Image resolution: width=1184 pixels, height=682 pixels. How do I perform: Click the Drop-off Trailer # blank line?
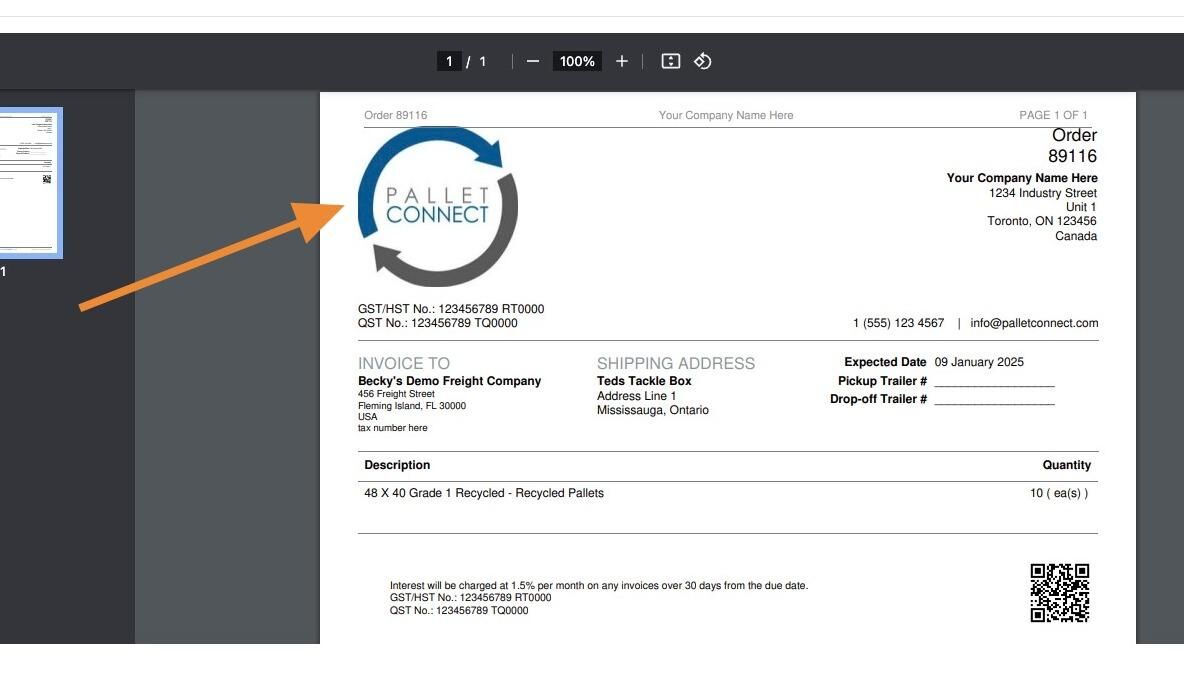pyautogui.click(x=994, y=400)
